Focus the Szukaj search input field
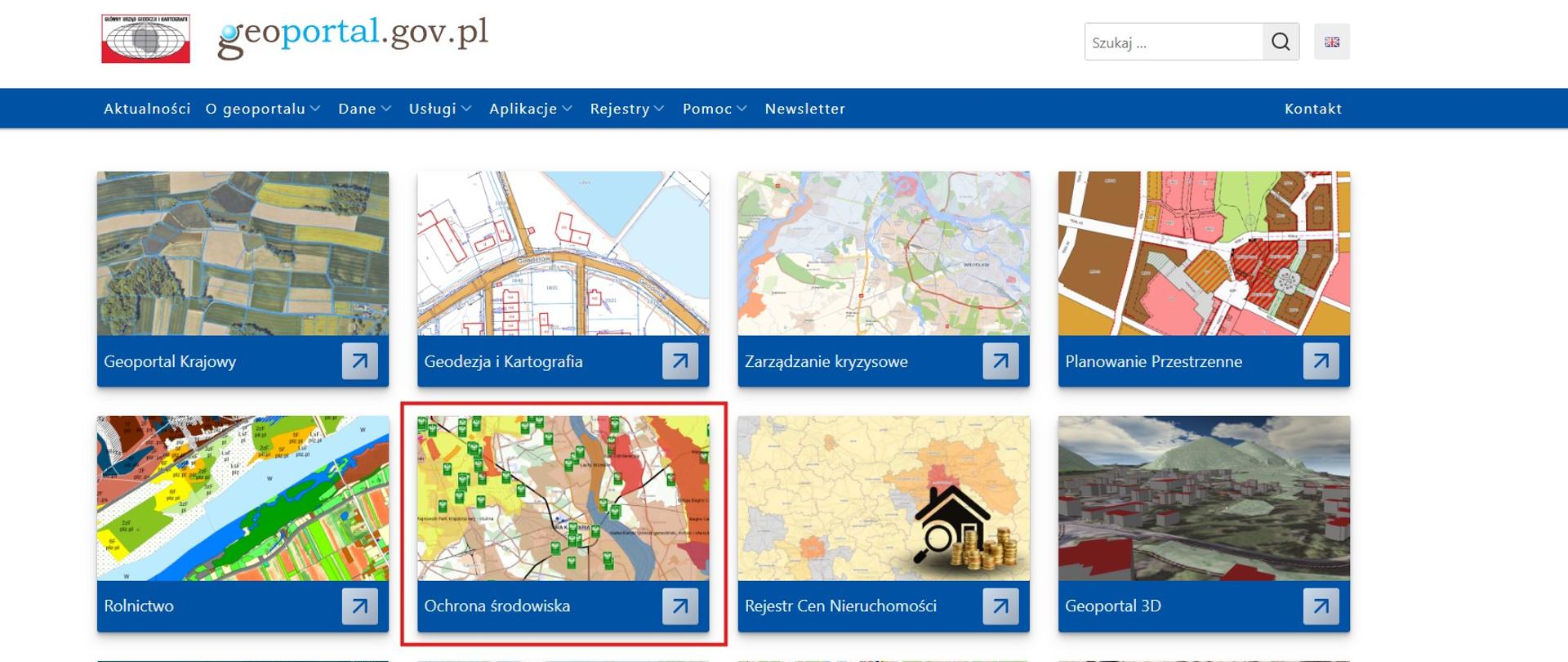The width and height of the screenshot is (1568, 662). click(x=1173, y=42)
